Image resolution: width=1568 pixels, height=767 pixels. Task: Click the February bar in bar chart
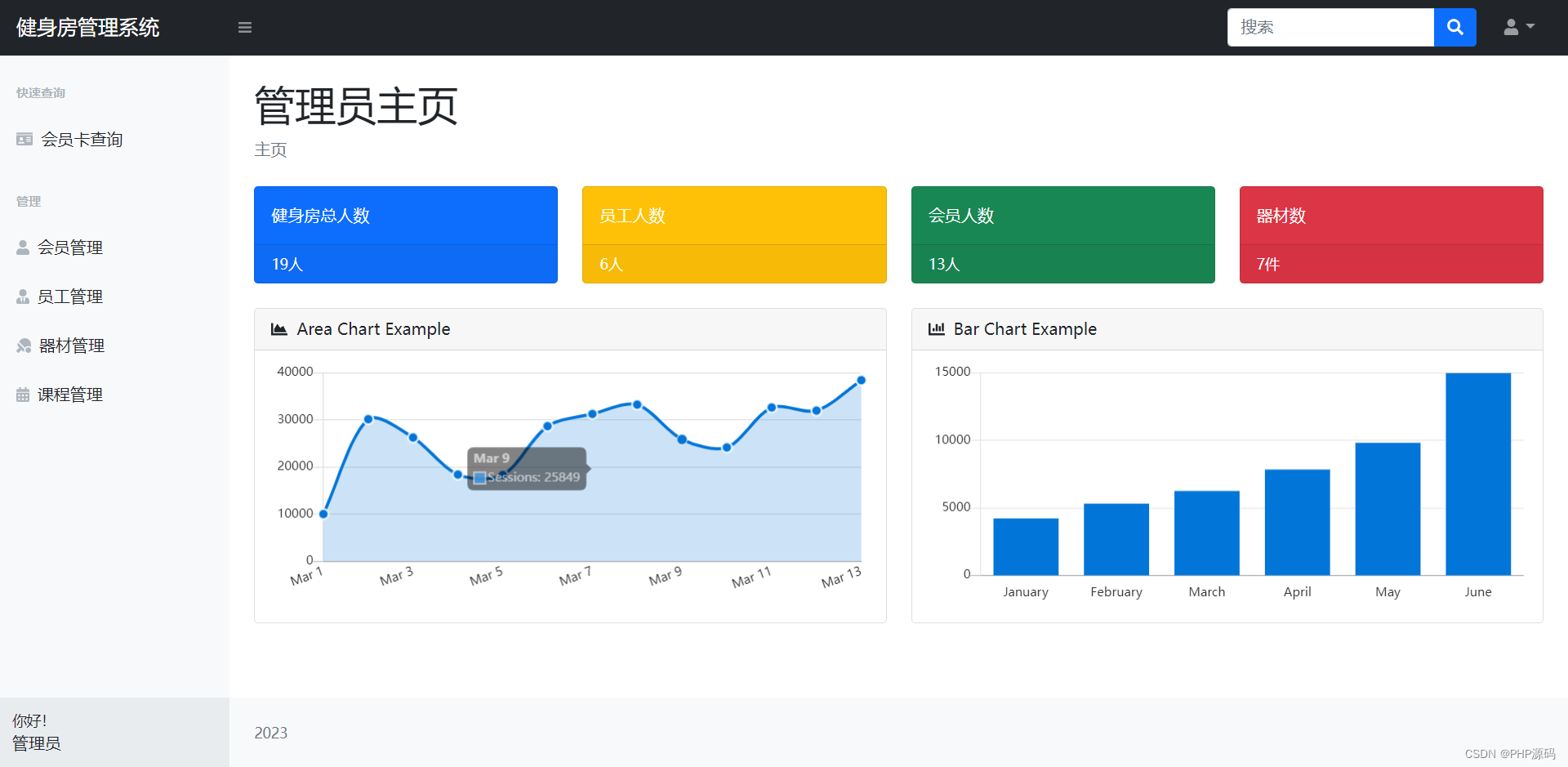(1116, 539)
